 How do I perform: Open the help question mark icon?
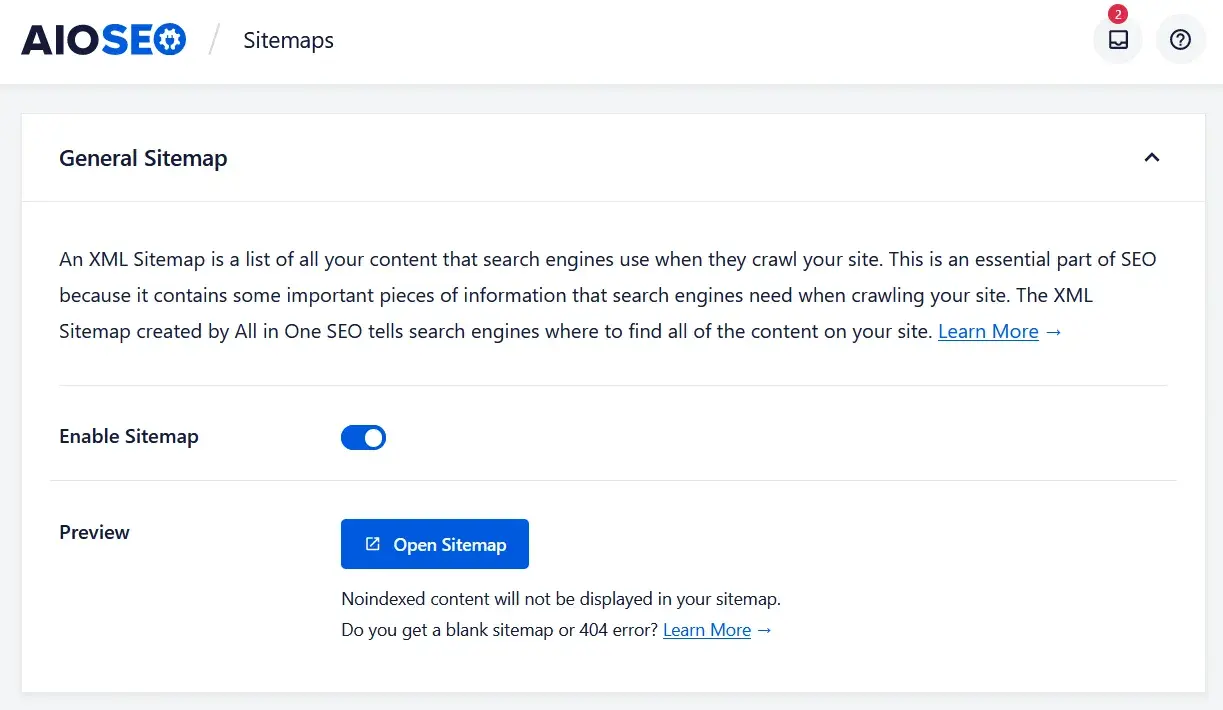click(1181, 40)
